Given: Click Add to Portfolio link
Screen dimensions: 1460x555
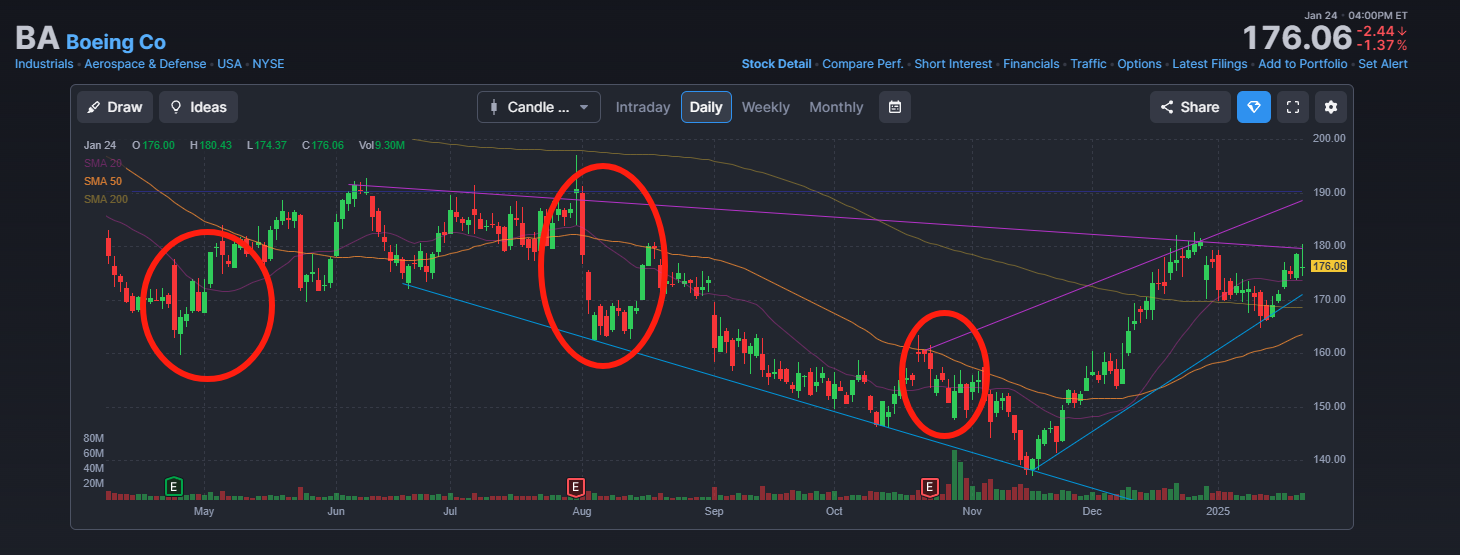Looking at the screenshot, I should (1303, 64).
